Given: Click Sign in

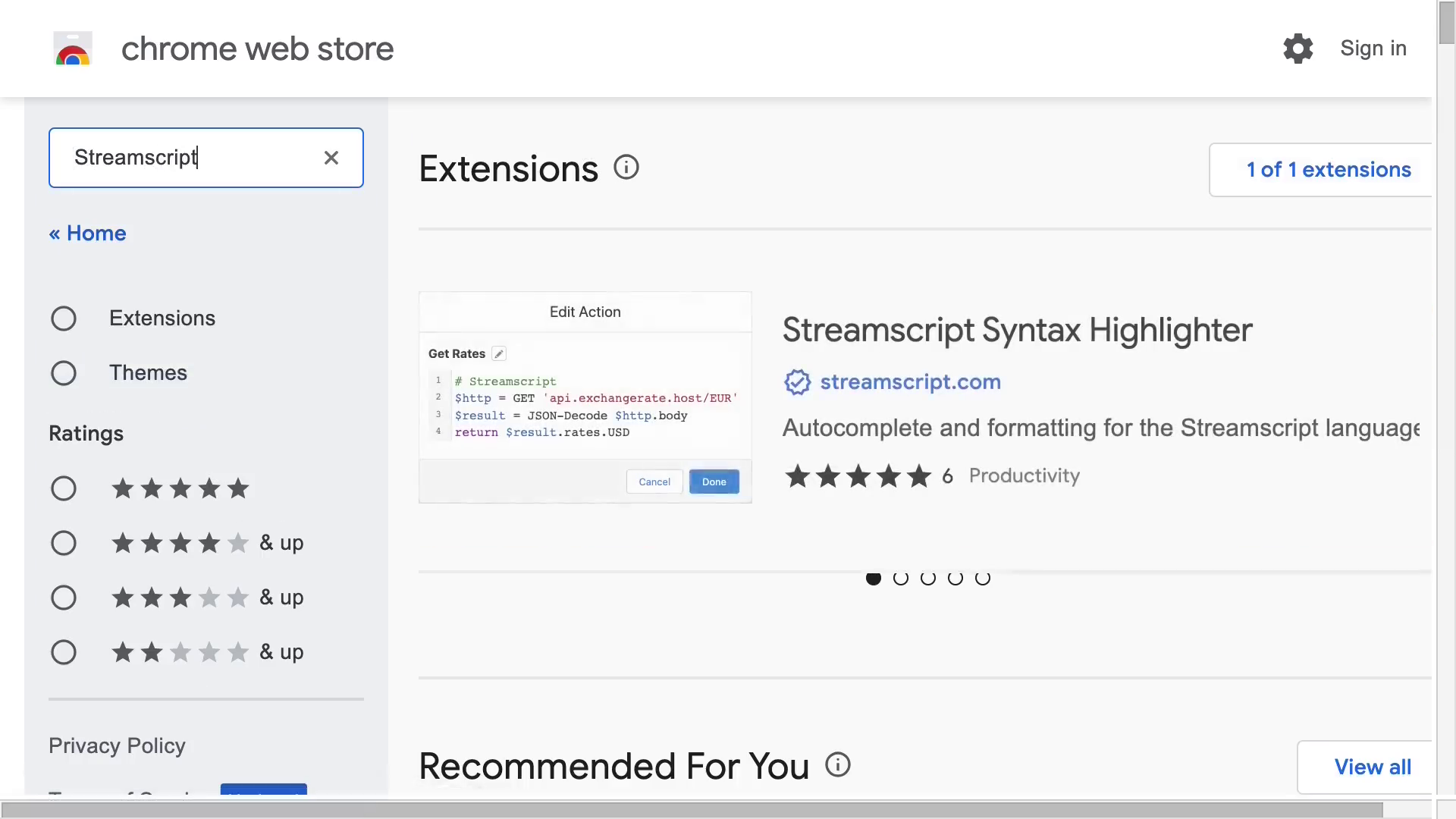Looking at the screenshot, I should [1373, 49].
